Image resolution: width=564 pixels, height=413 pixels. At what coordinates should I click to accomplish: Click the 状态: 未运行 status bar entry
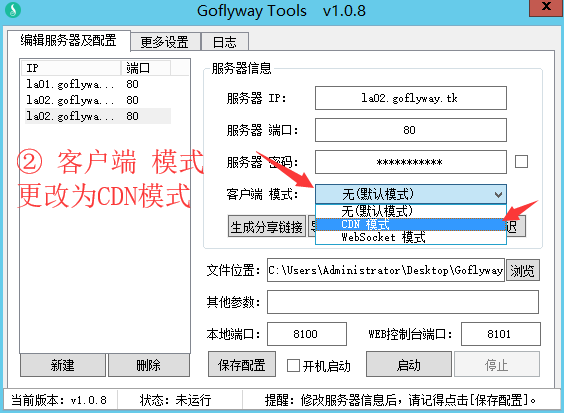point(175,400)
